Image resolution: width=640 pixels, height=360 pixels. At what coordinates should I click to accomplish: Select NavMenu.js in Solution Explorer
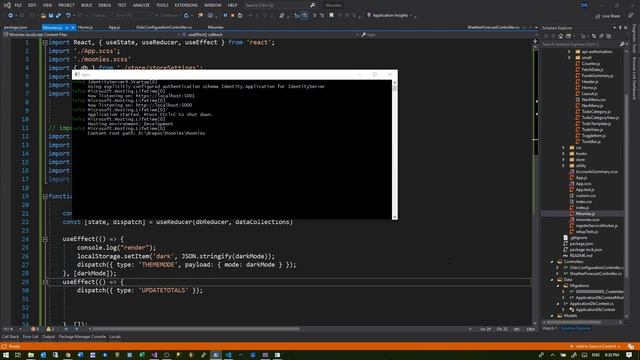point(591,106)
